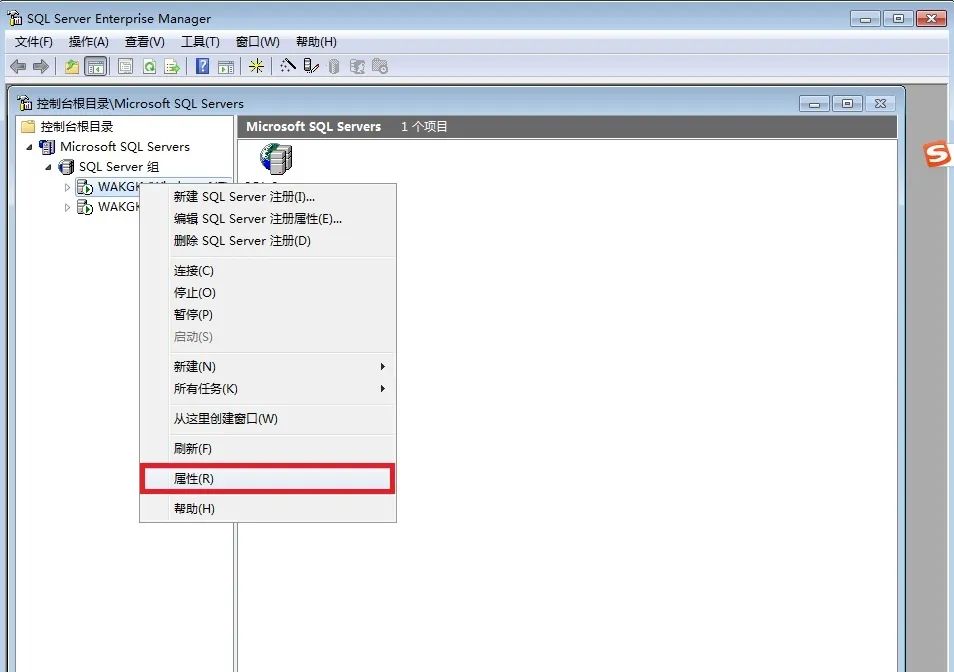Choose 帮助(H) in context menu
Image resolution: width=954 pixels, height=672 pixels.
(268, 508)
